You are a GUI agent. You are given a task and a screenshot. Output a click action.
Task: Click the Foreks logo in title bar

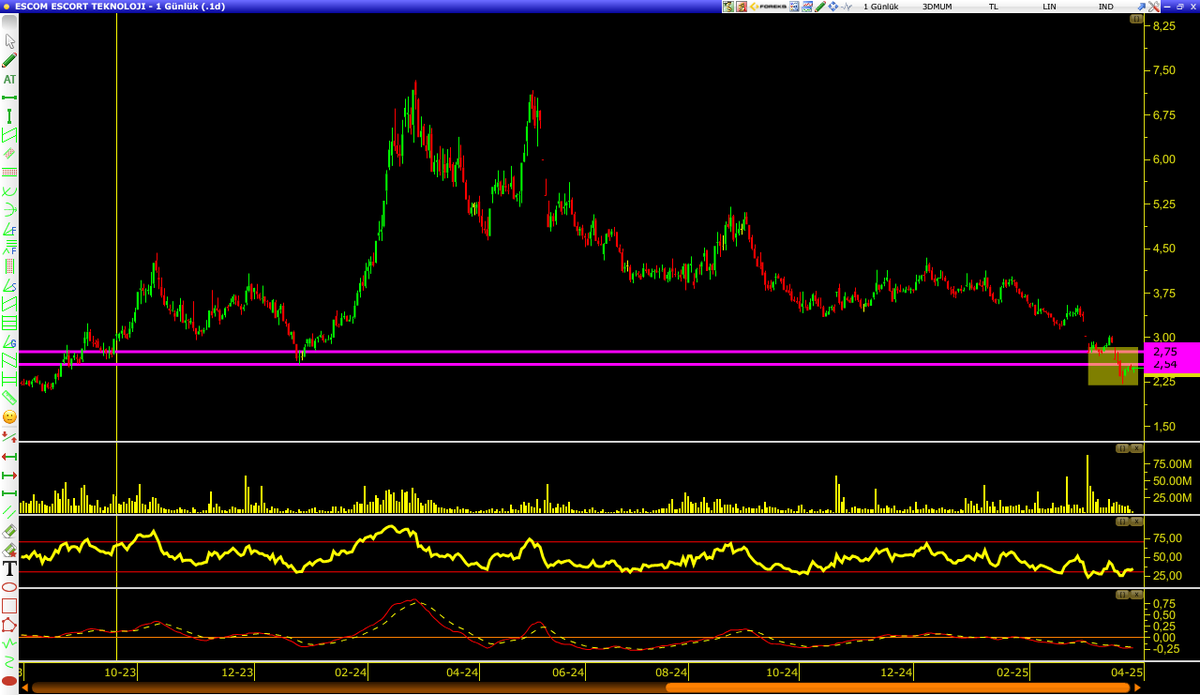768,7
